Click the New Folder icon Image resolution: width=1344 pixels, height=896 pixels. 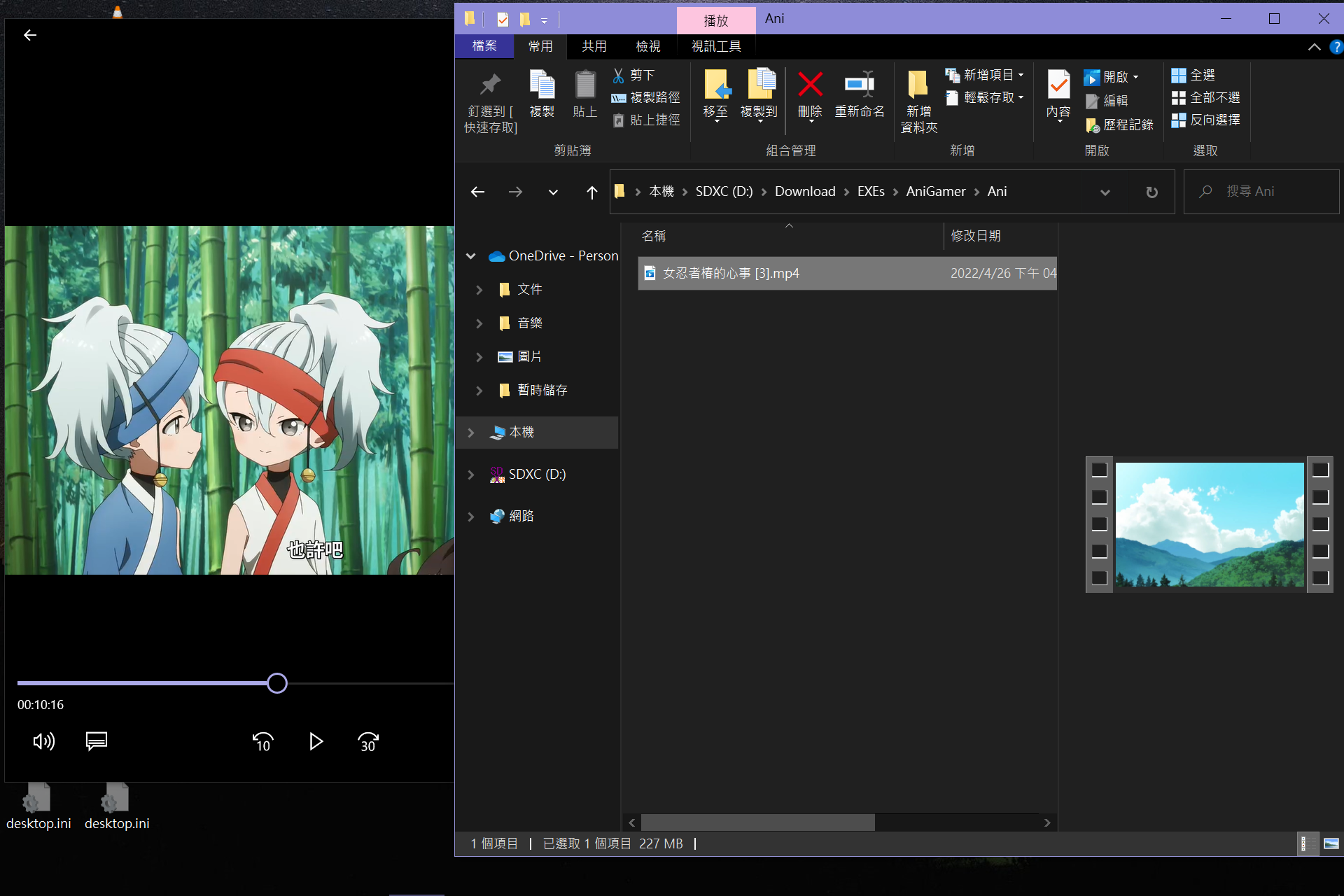pyautogui.click(x=918, y=85)
